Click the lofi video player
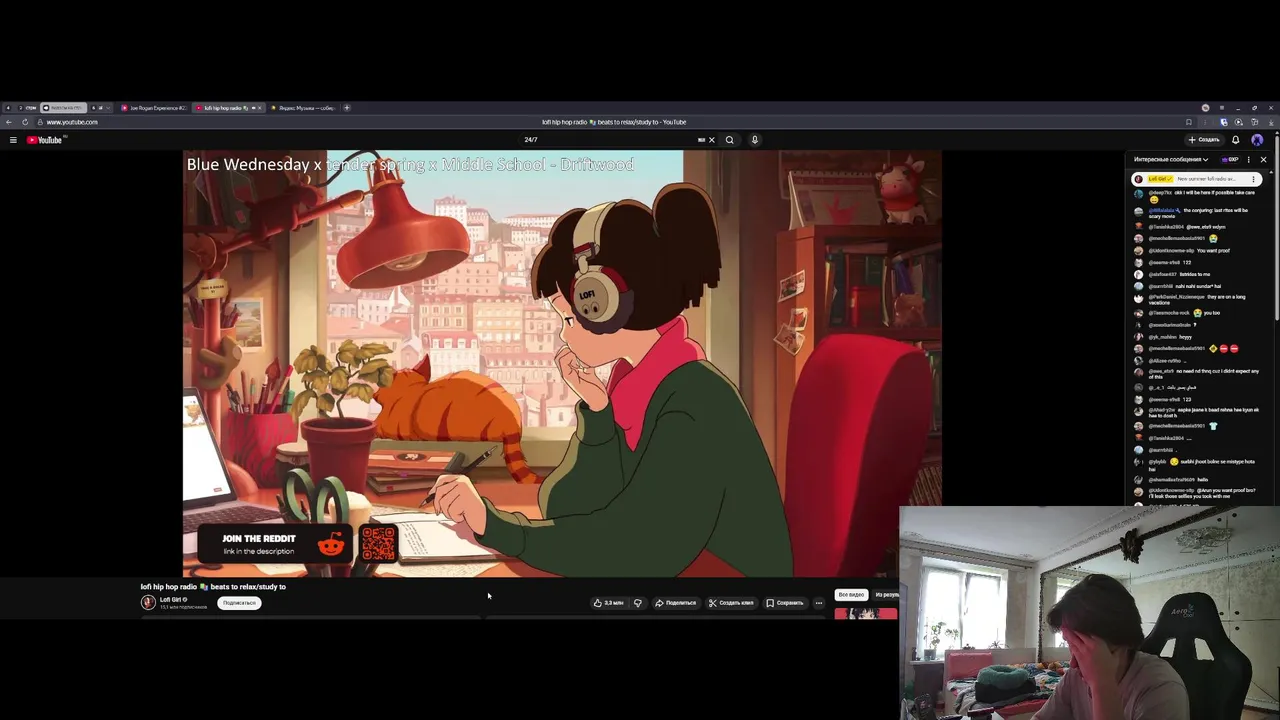 pyautogui.click(x=562, y=364)
